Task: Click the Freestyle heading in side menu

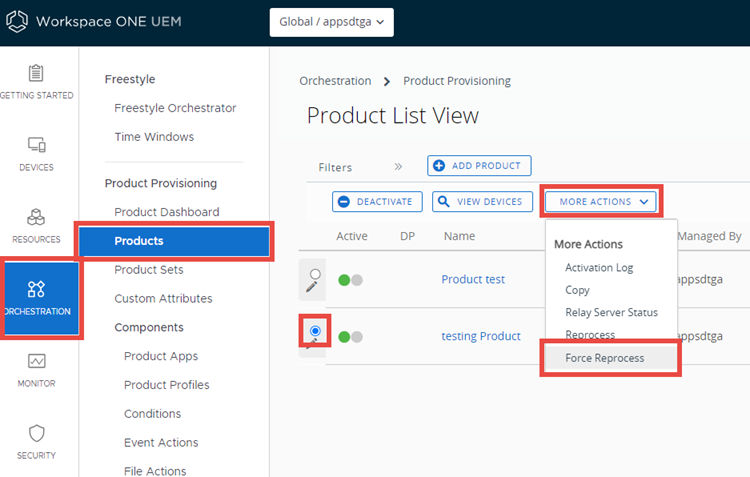Action: [130, 79]
